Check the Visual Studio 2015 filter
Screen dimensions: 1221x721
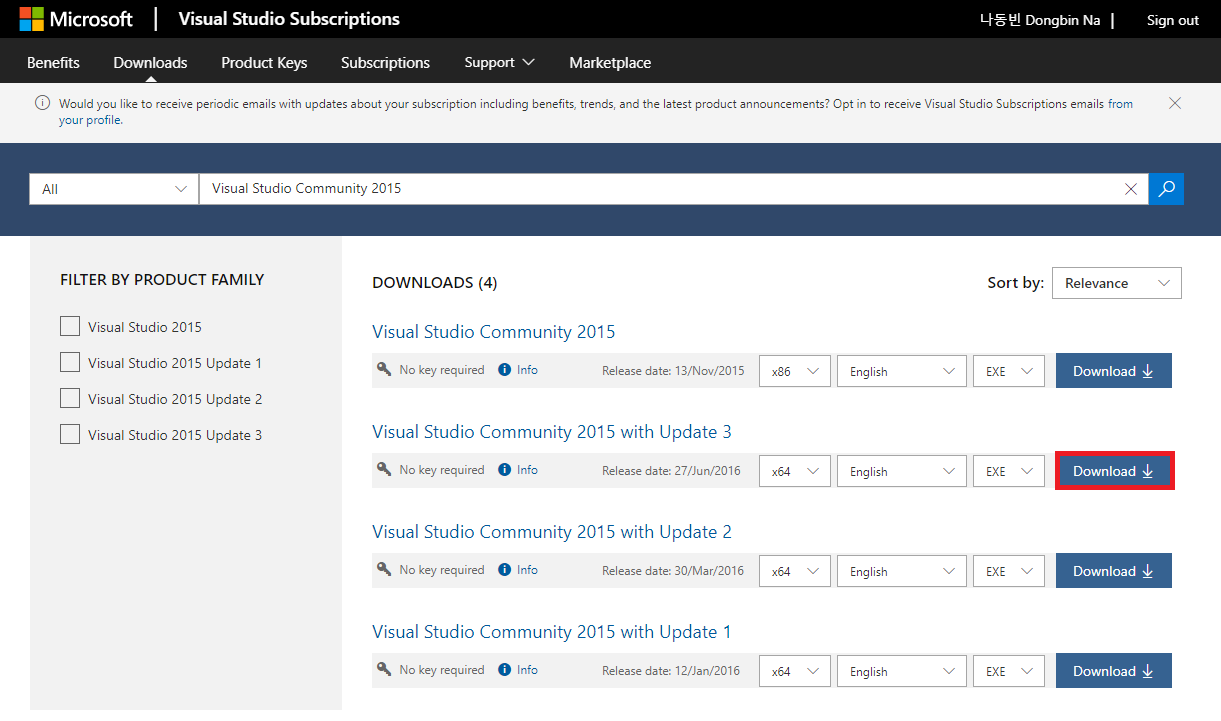[x=70, y=326]
